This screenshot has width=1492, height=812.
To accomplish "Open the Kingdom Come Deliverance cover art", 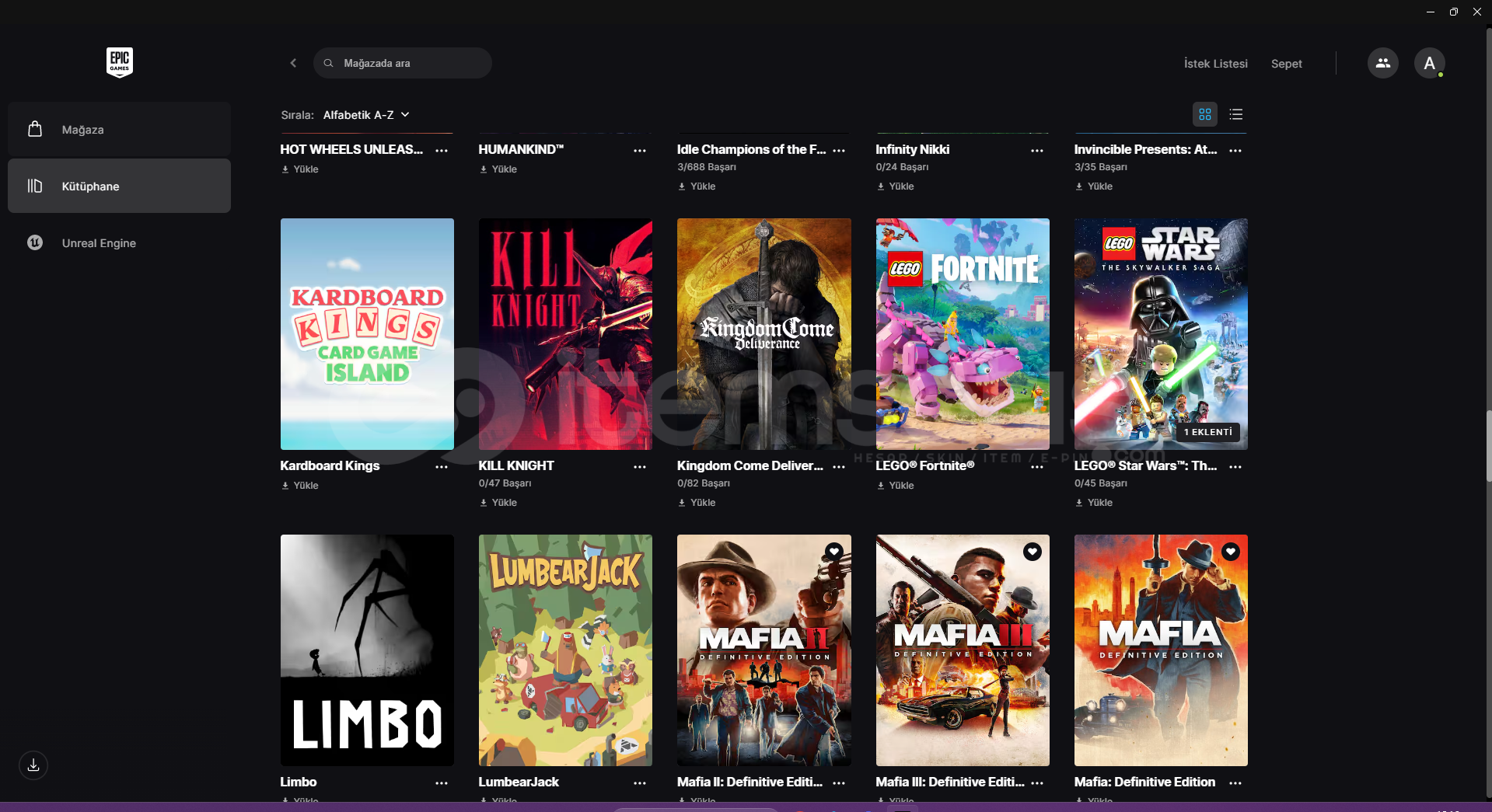I will 764,334.
